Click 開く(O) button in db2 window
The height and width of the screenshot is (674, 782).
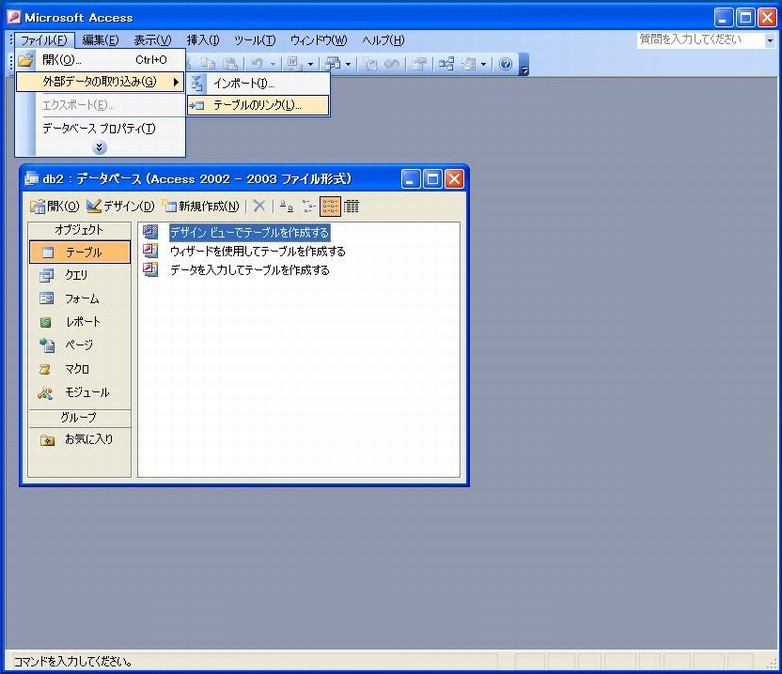(x=55, y=206)
